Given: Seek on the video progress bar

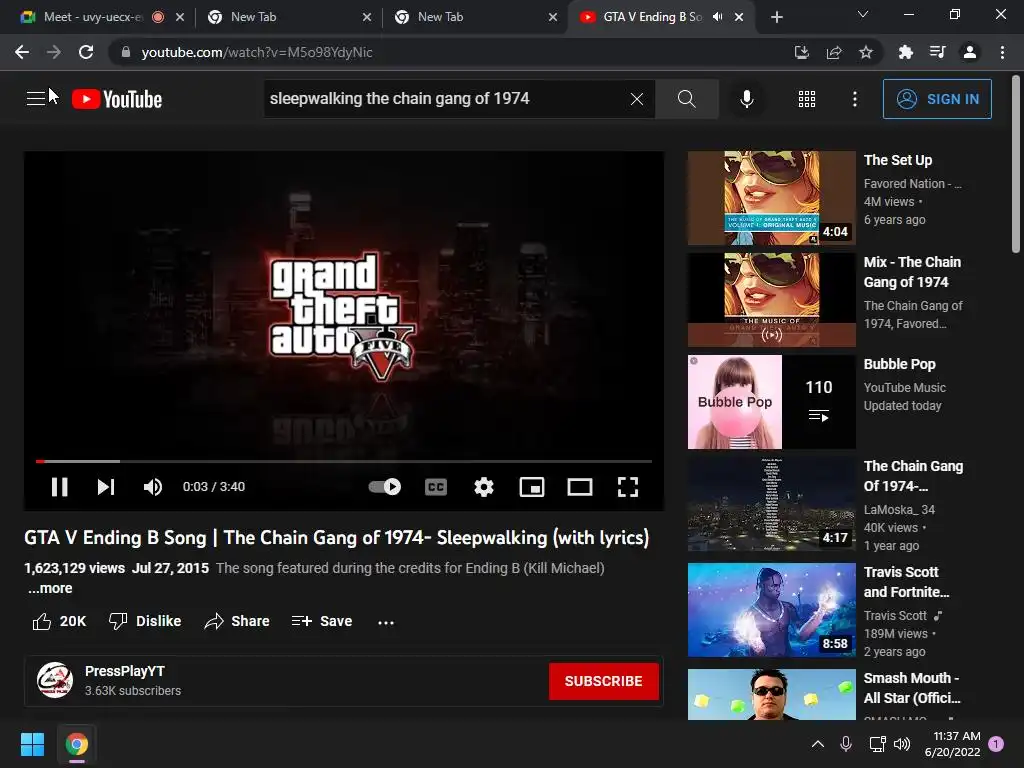Looking at the screenshot, I should 344,461.
